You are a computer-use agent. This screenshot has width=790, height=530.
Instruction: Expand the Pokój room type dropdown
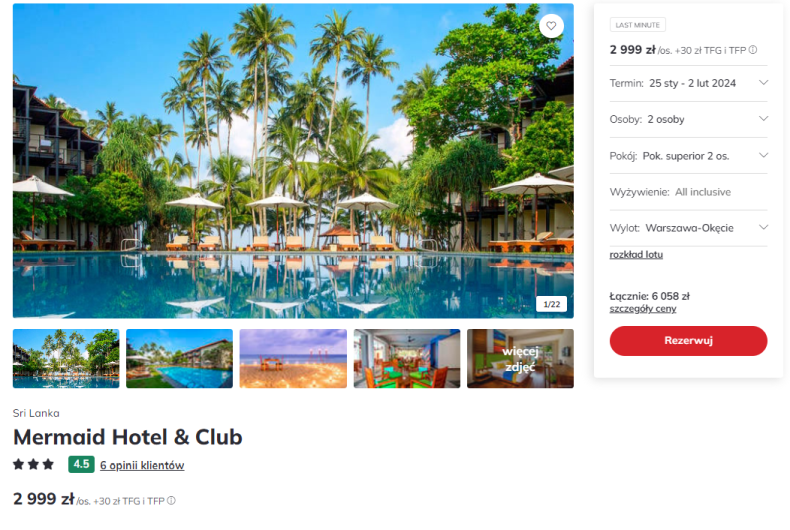pos(688,156)
